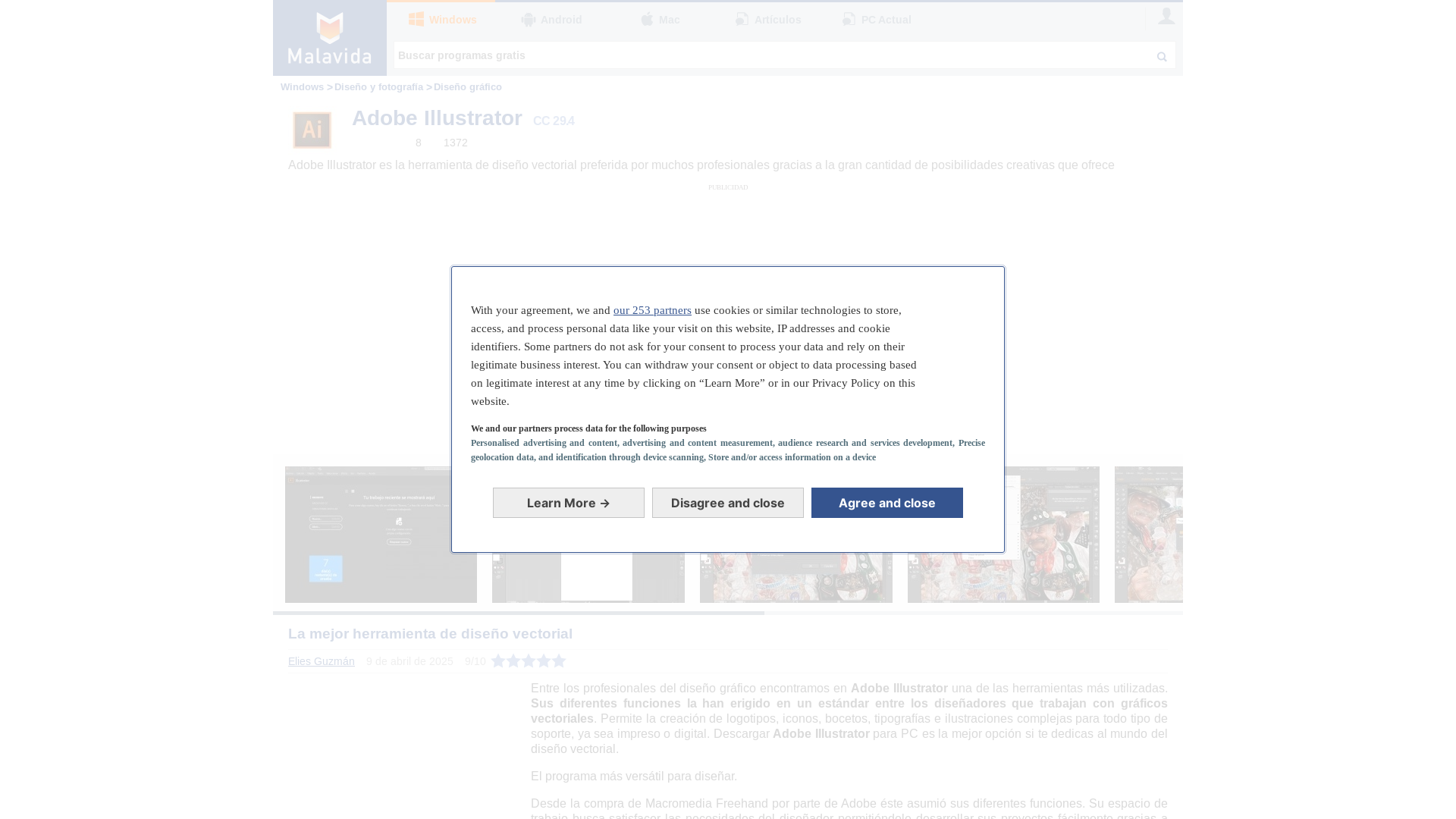1456x819 pixels.
Task: Click the Artículos document icon
Action: (x=742, y=19)
